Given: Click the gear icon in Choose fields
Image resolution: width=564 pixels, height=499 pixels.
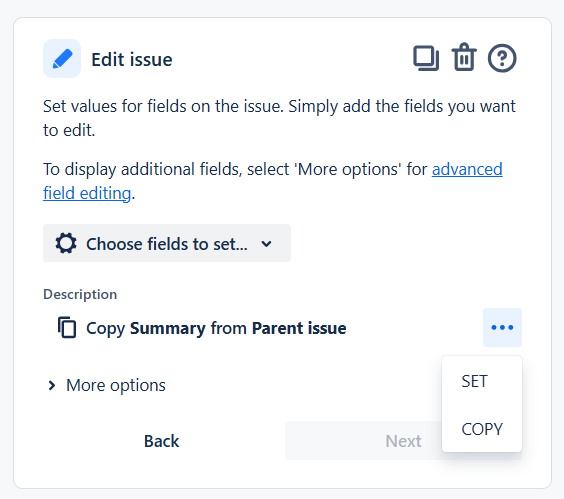Looking at the screenshot, I should coord(66,244).
